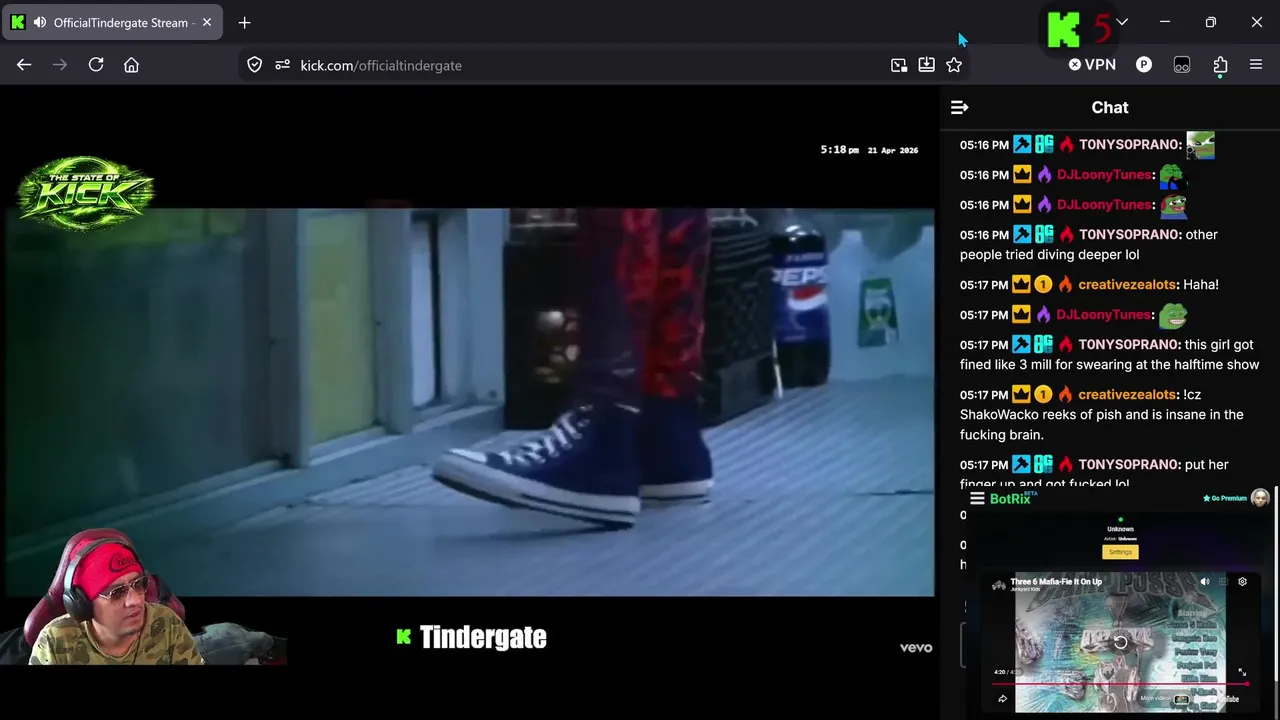The height and width of the screenshot is (720, 1280).
Task: Share the YouTube video
Action: click(1002, 699)
